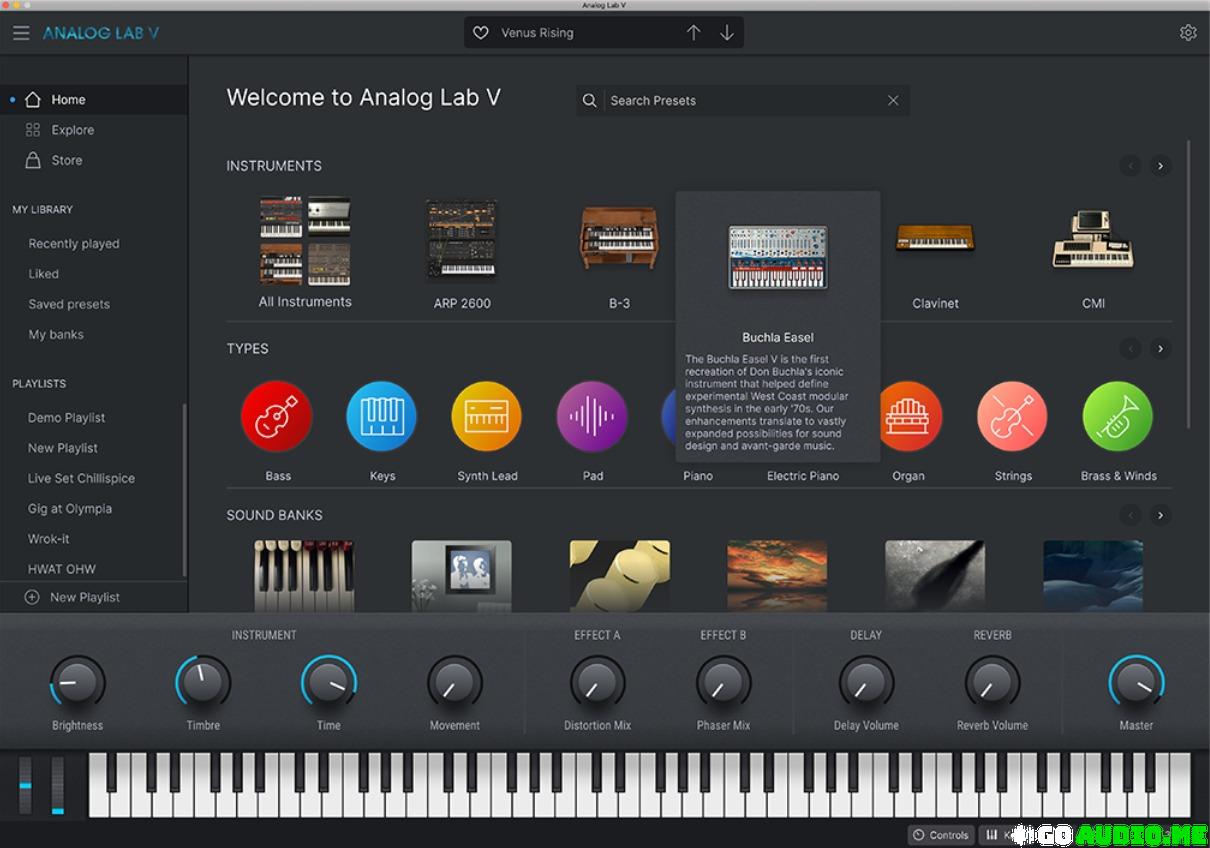
Task: Click the Delay Volume knob
Action: pyautogui.click(x=866, y=683)
